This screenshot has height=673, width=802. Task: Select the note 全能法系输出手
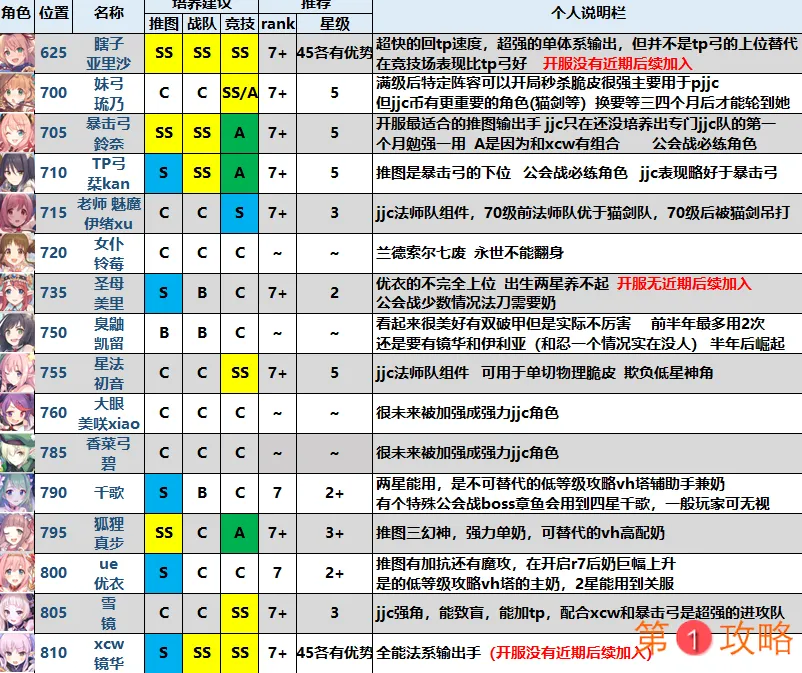tap(429, 653)
